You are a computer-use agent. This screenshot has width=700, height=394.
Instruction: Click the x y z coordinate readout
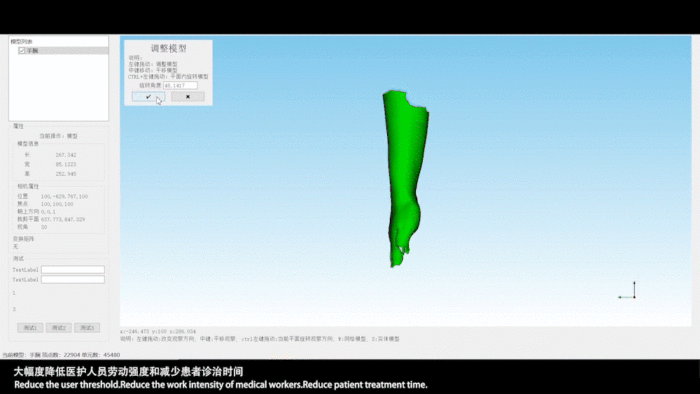158,332
